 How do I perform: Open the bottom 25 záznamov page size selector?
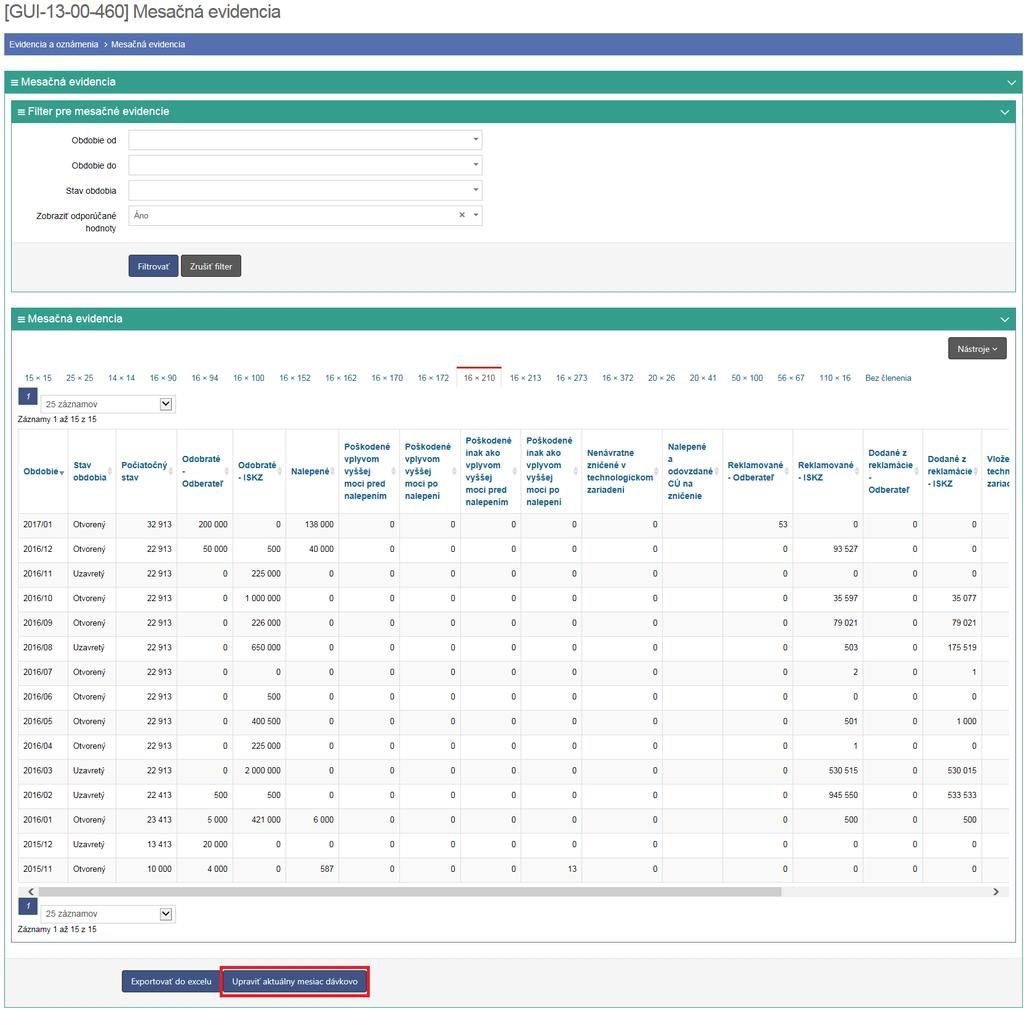tap(108, 914)
